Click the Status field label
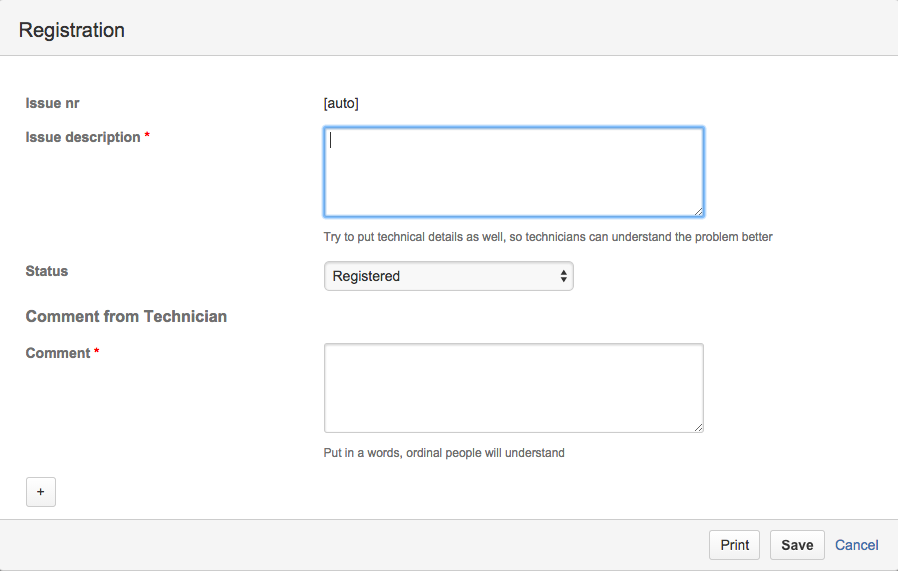 tap(46, 271)
